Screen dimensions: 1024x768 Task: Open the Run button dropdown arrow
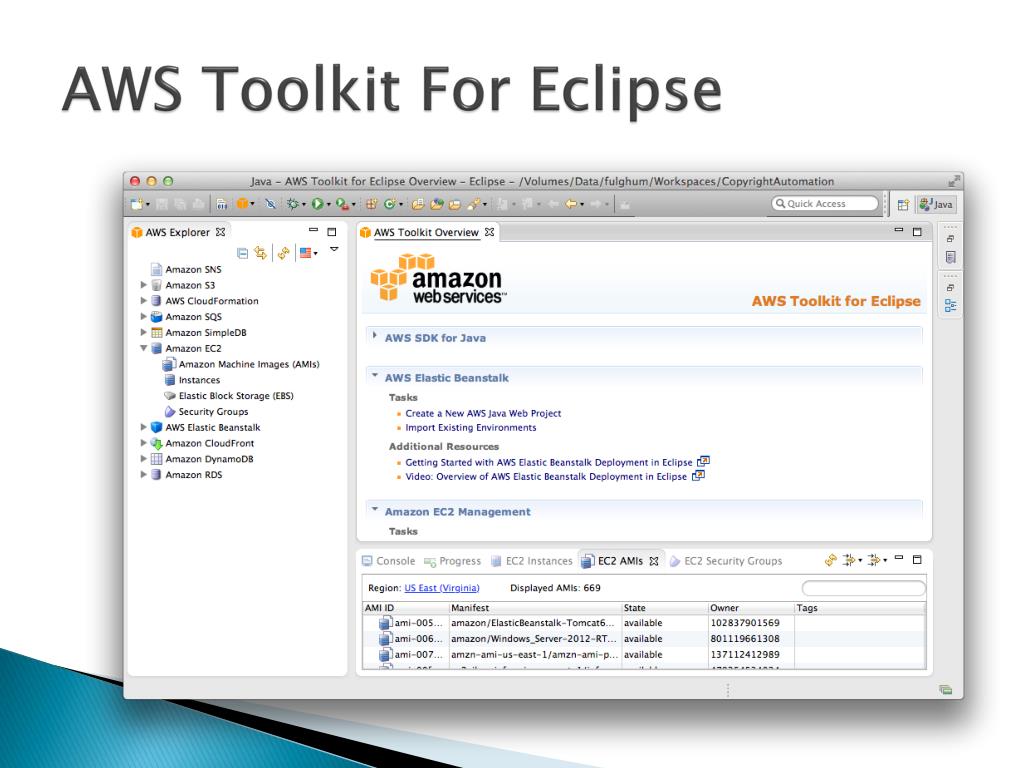coord(328,204)
